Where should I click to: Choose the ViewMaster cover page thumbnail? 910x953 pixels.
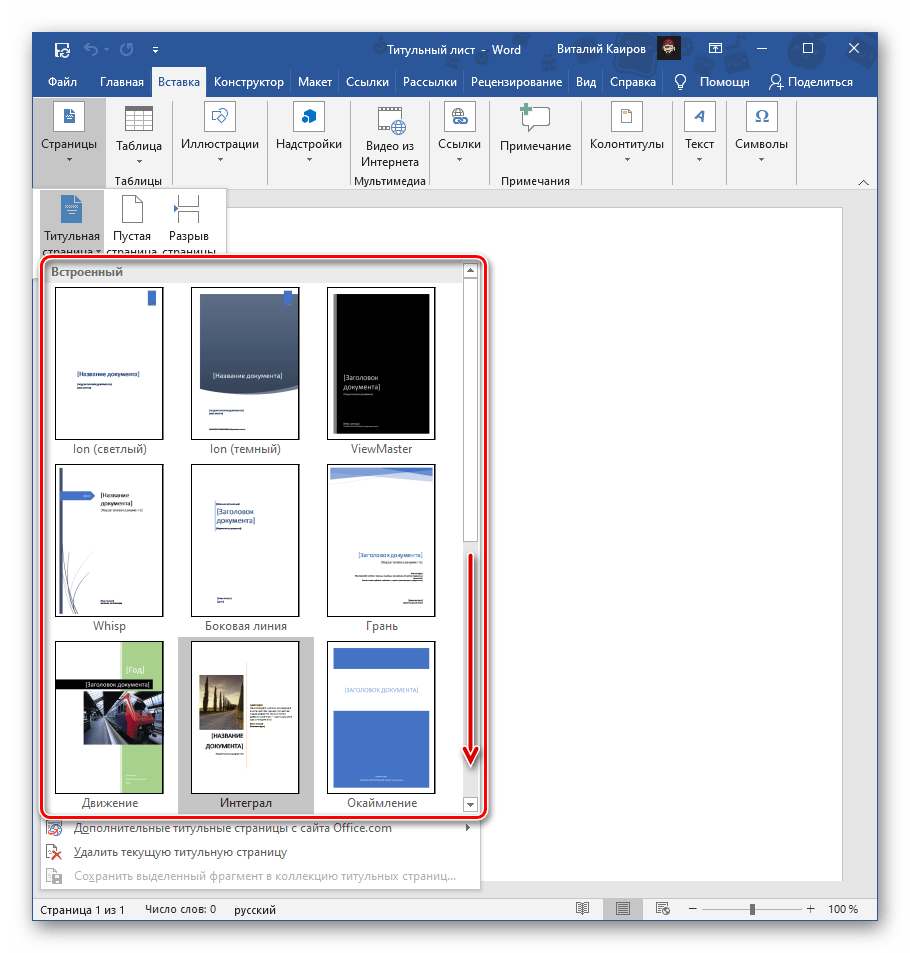click(x=381, y=363)
